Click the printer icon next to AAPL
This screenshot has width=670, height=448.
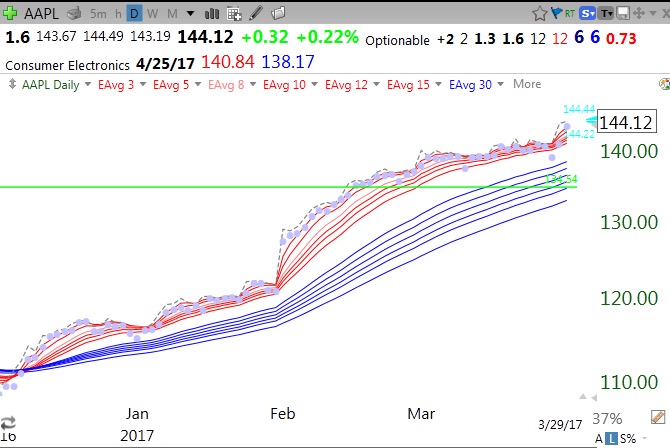tap(74, 14)
